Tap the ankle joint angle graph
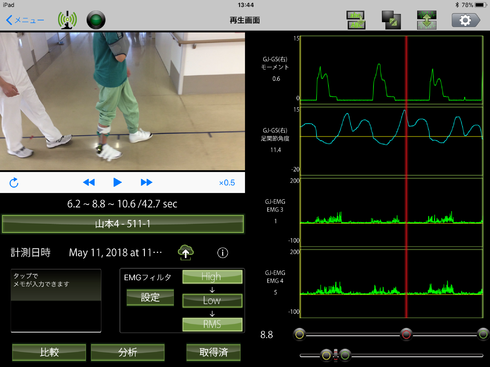 point(391,141)
